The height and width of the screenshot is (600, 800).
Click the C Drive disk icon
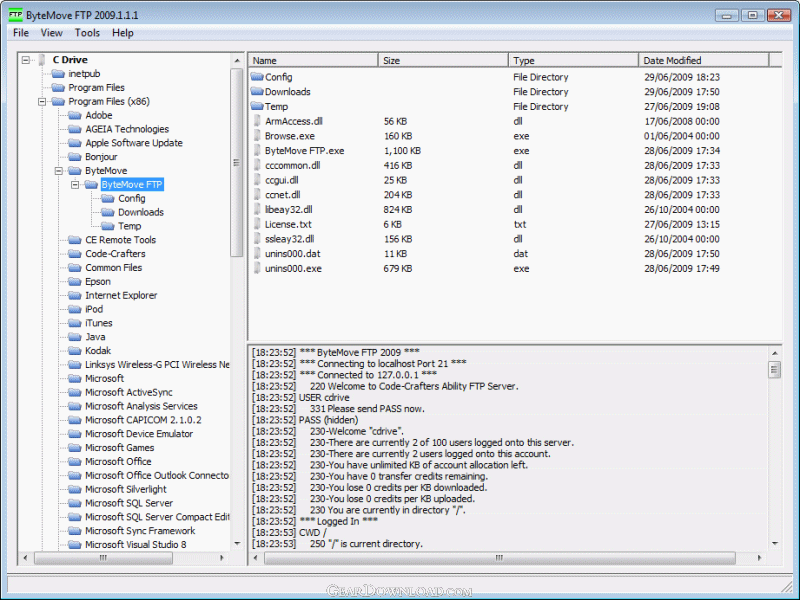[42, 60]
